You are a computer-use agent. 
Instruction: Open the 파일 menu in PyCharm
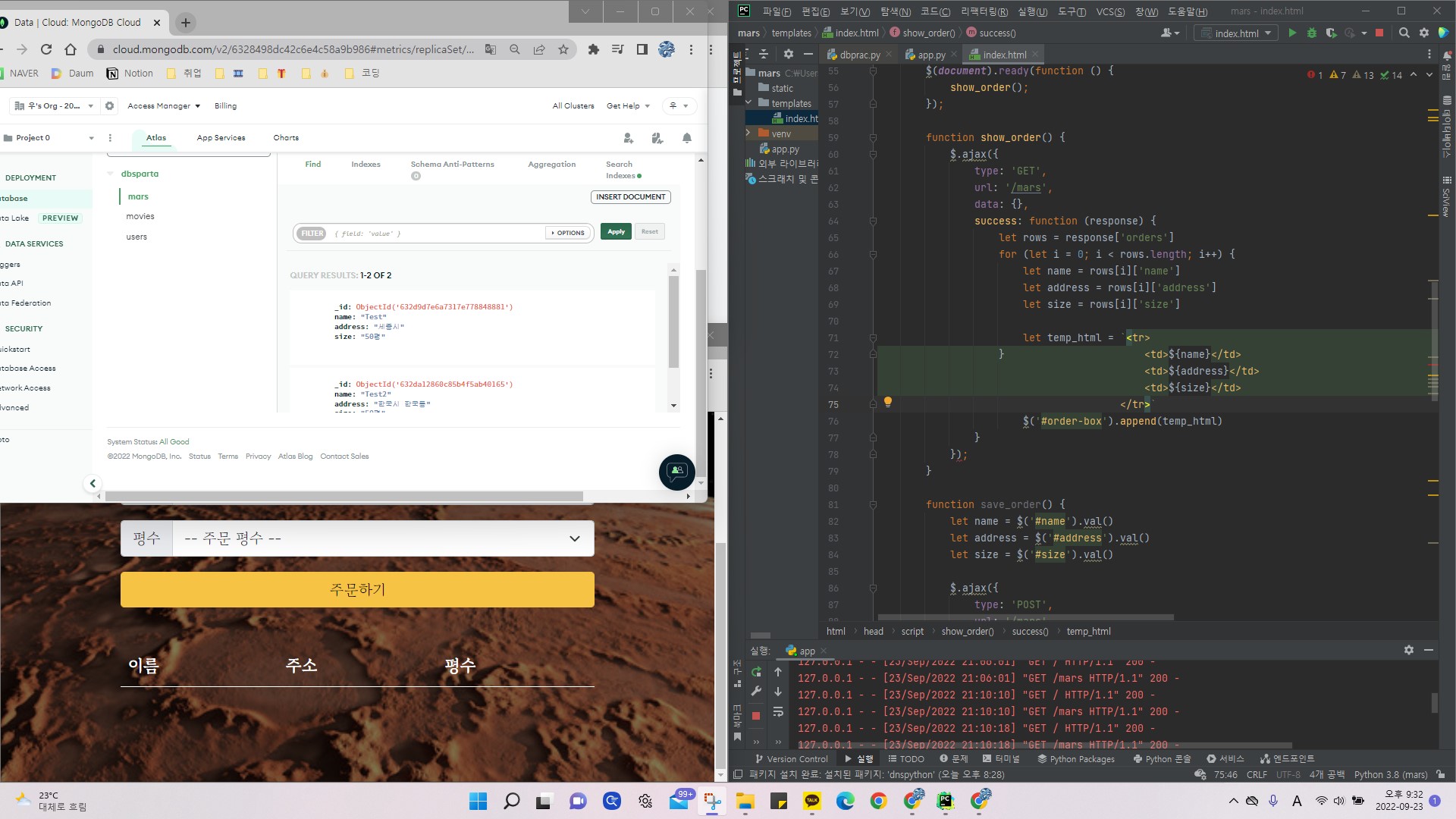point(777,11)
